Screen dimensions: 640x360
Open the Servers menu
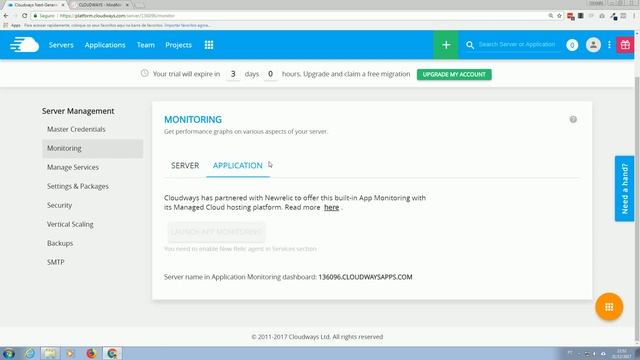coord(61,45)
